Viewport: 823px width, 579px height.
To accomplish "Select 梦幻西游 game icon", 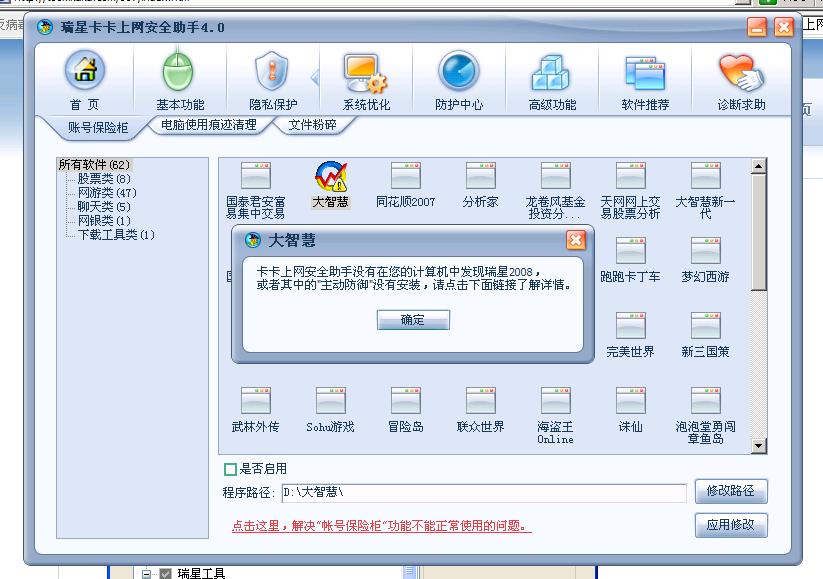I will pos(706,250).
